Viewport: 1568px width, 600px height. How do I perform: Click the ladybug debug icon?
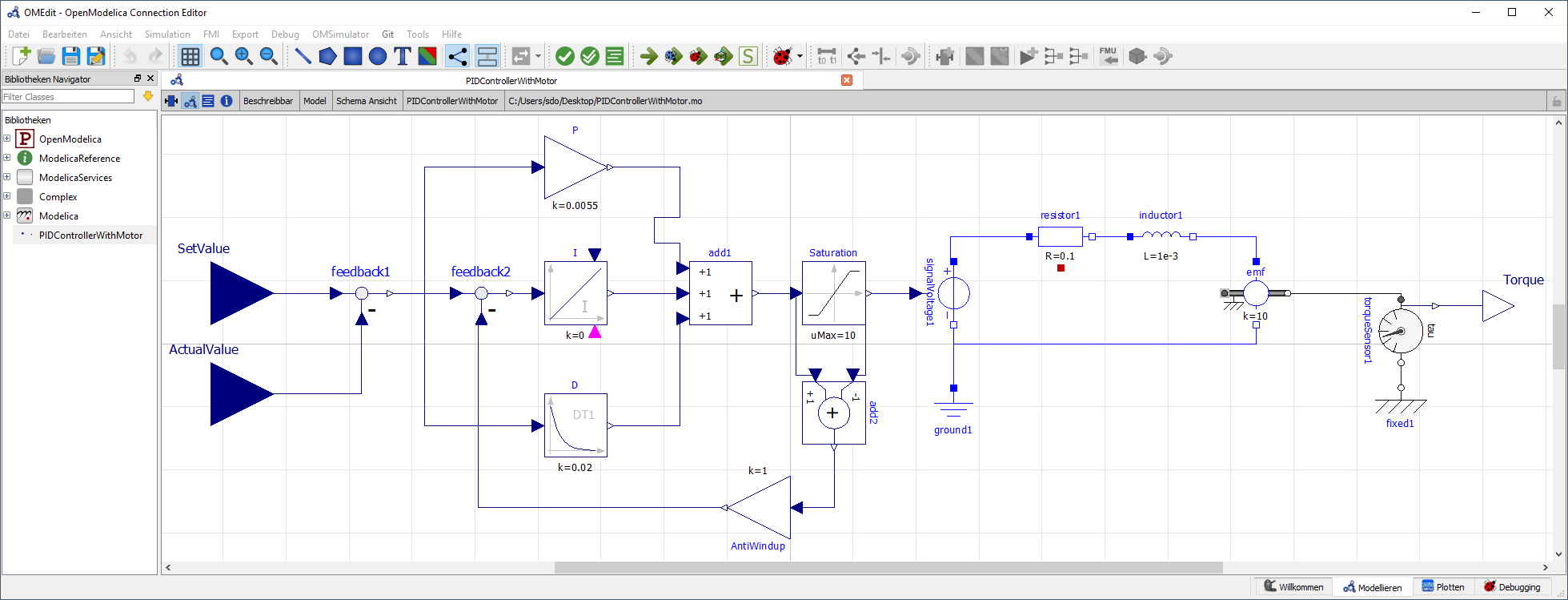(782, 56)
